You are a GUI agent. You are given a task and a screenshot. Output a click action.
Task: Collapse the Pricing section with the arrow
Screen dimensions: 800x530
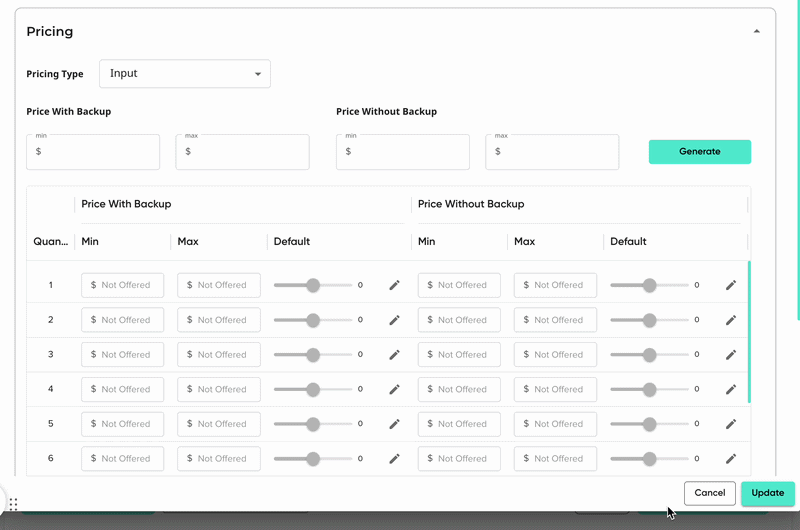(x=757, y=31)
